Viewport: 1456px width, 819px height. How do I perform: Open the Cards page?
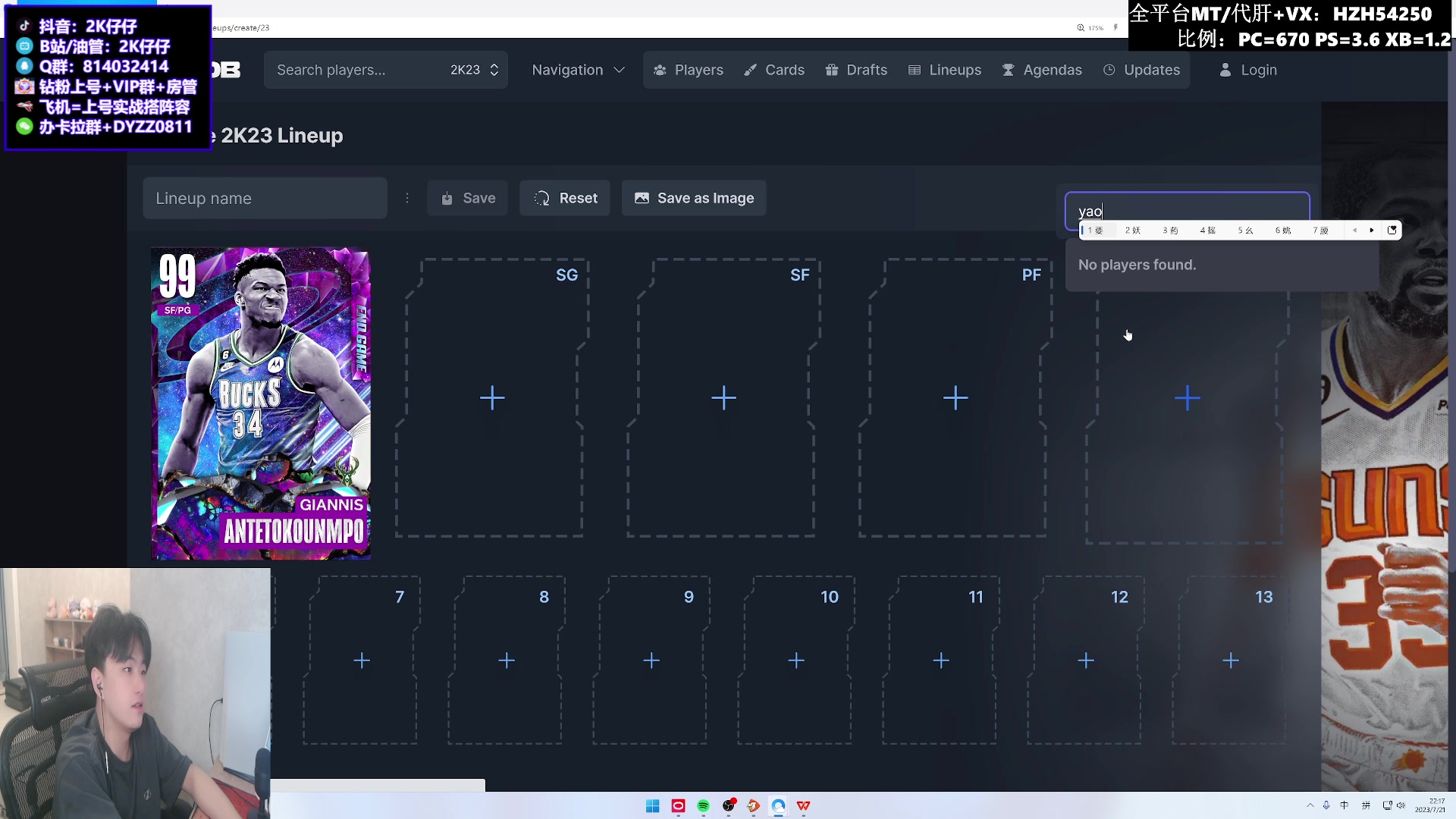774,70
